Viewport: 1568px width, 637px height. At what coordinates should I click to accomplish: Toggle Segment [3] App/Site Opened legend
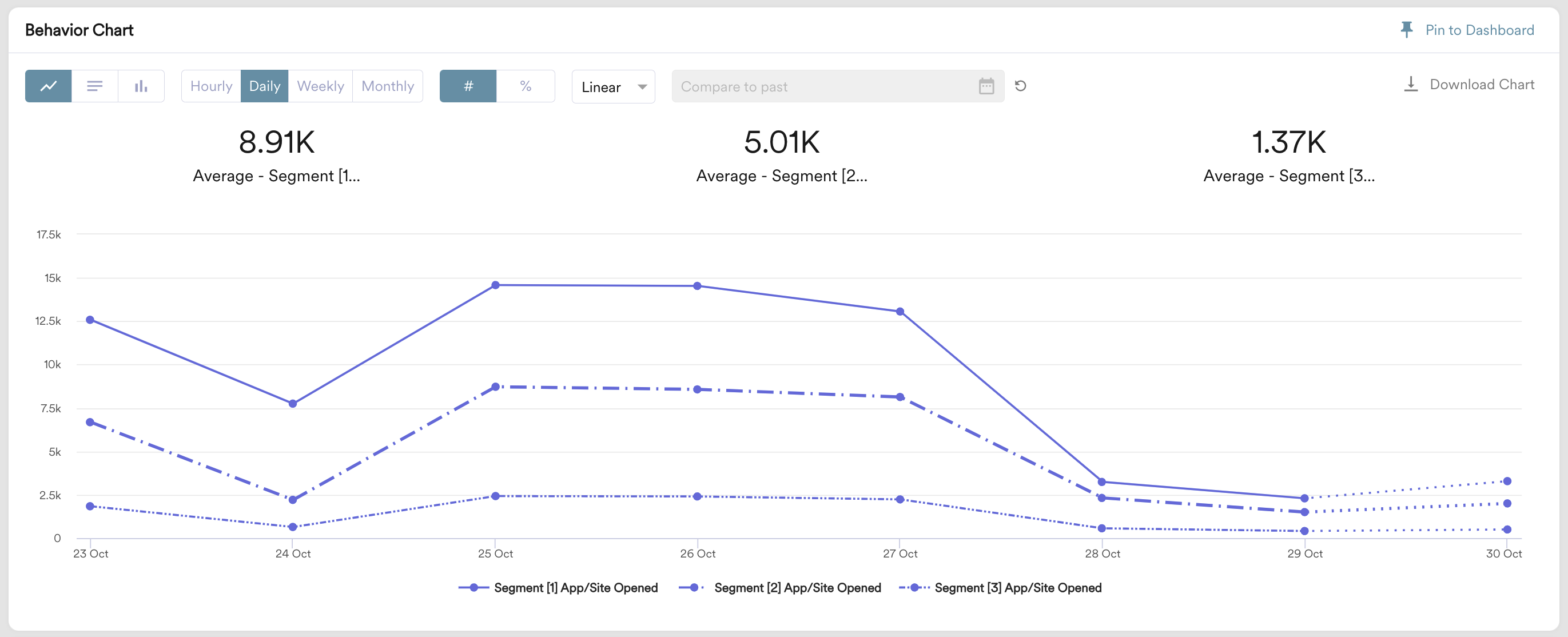click(1017, 588)
